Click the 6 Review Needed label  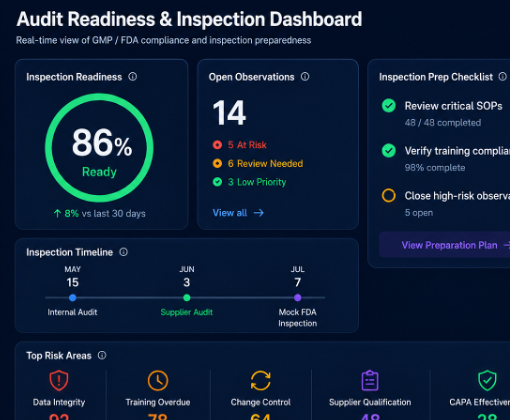point(265,163)
